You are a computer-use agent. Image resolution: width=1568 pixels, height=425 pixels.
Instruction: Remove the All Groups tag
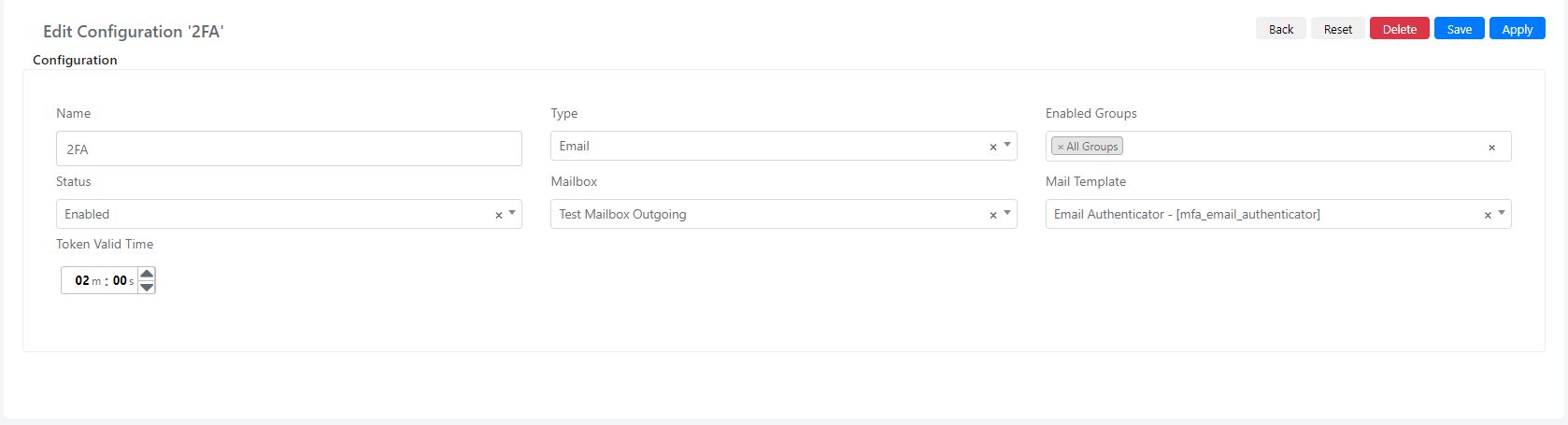tap(1061, 147)
